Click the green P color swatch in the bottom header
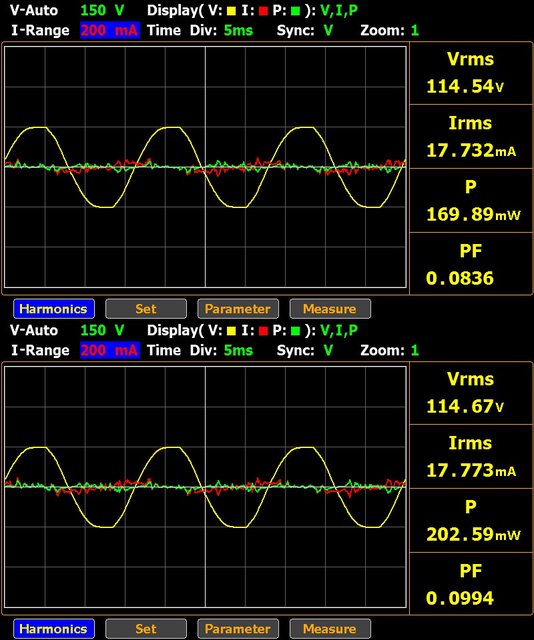Screen dimensions: 534x640 [x=295, y=331]
